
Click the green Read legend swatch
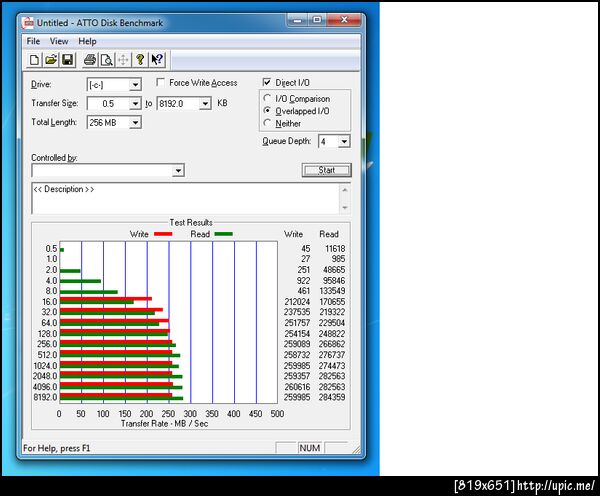coord(223,233)
